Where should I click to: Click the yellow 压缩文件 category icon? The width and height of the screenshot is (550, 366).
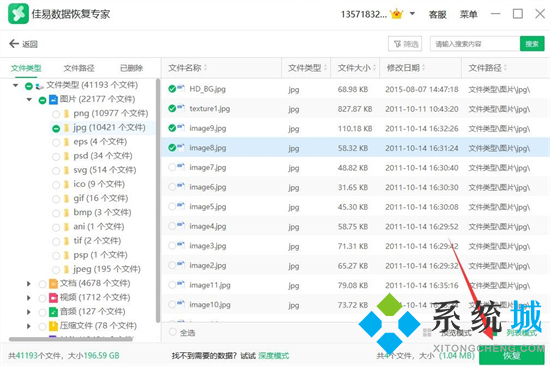click(53, 326)
